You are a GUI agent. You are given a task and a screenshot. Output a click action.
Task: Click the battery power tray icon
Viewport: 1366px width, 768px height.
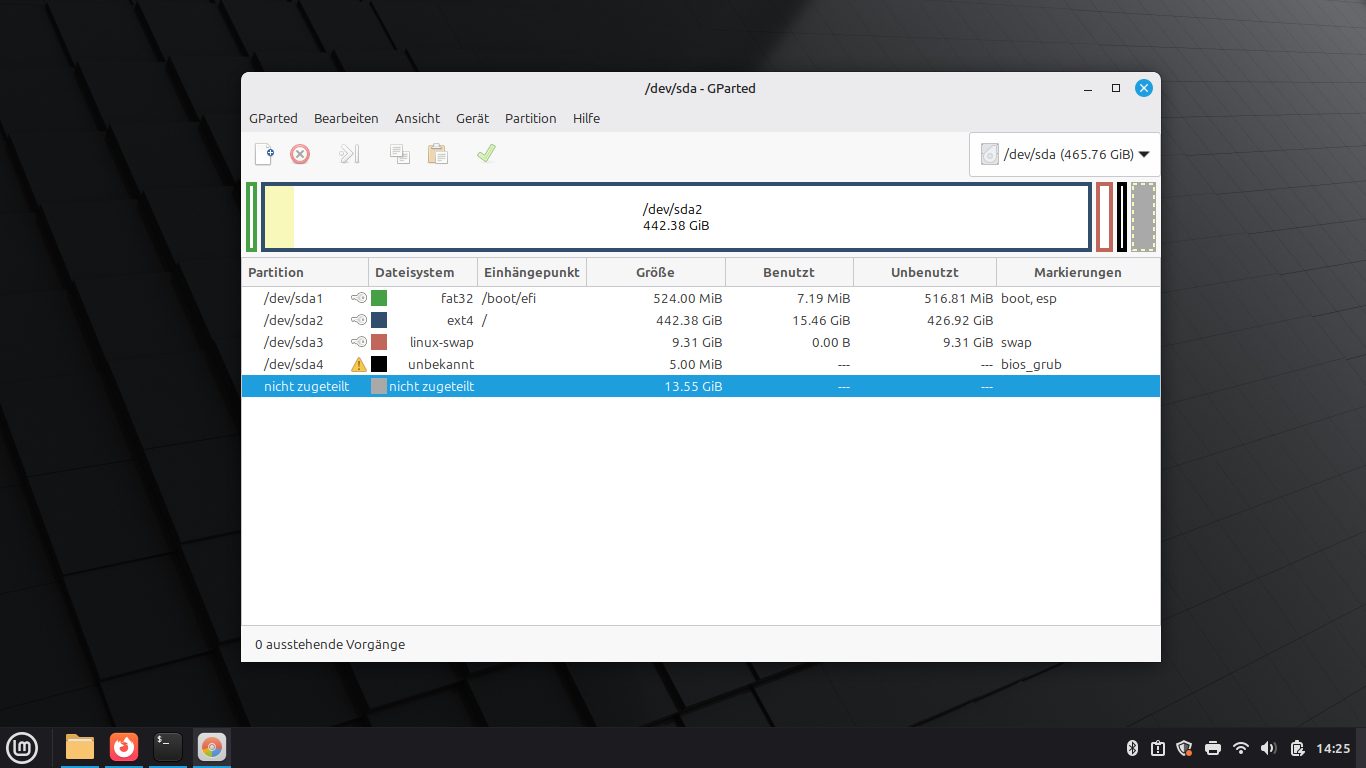tap(1297, 747)
